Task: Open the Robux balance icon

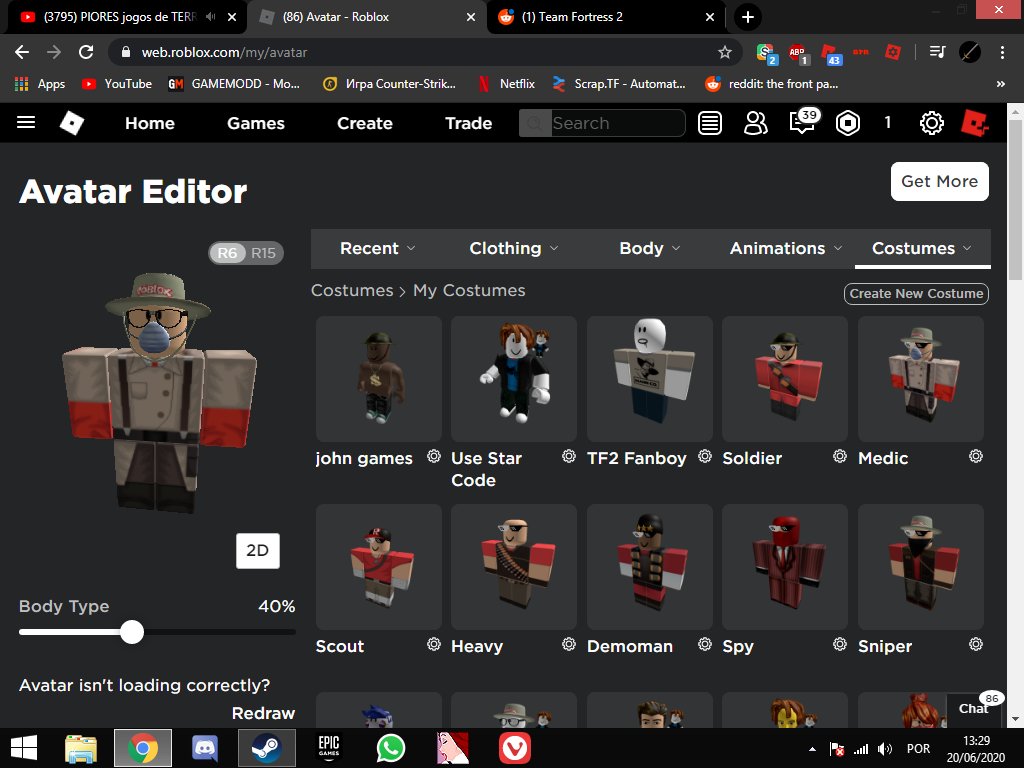Action: (848, 123)
